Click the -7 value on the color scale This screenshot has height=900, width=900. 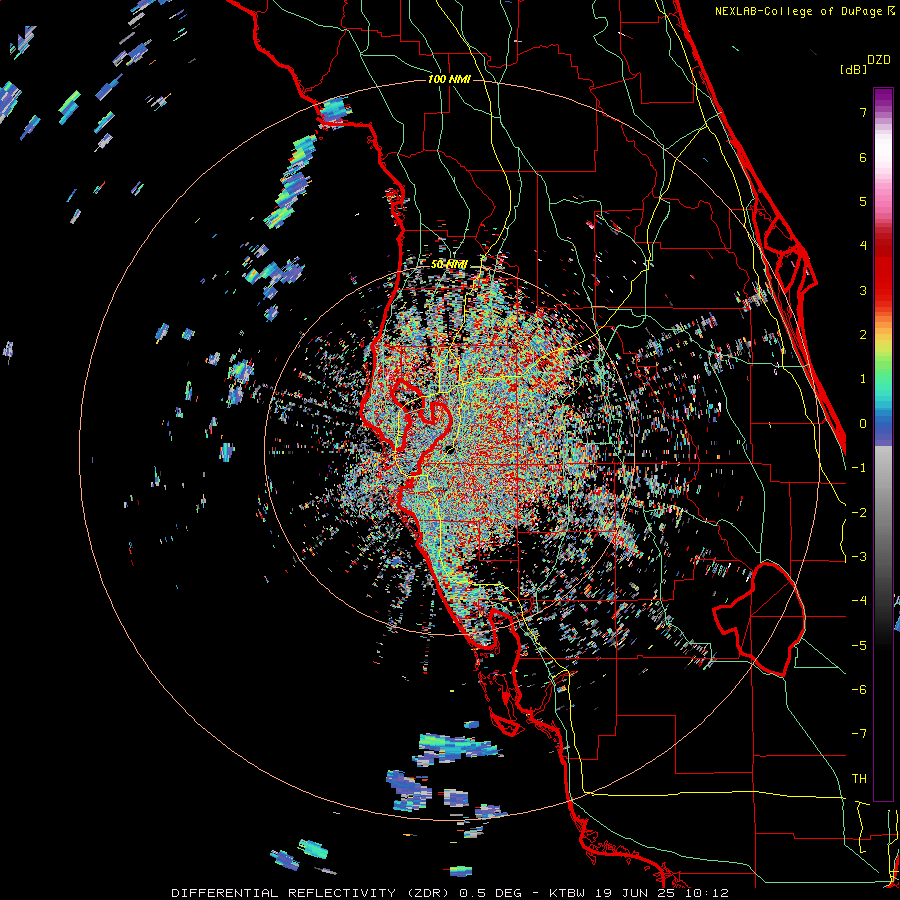coord(859,734)
